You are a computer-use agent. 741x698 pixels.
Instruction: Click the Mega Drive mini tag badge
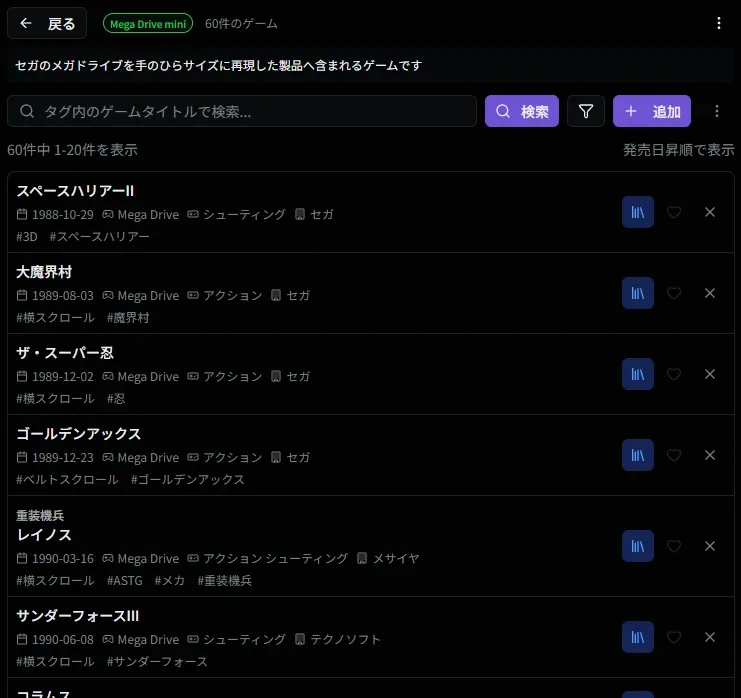point(148,24)
